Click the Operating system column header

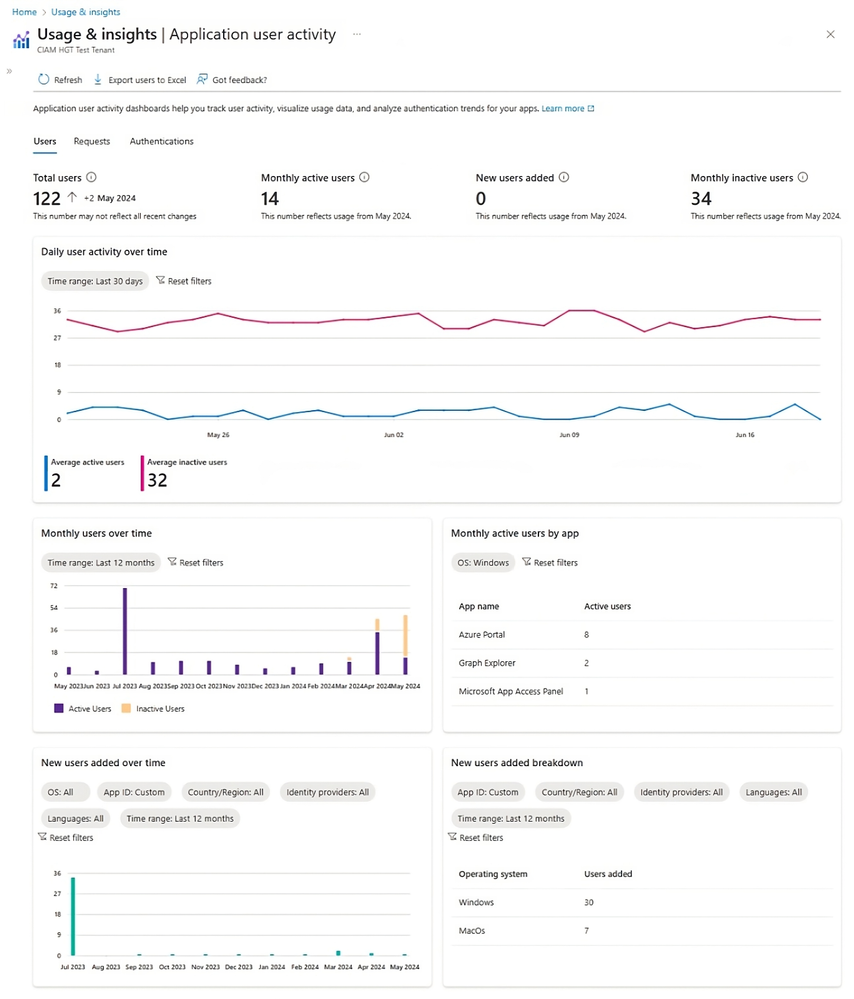pos(493,874)
